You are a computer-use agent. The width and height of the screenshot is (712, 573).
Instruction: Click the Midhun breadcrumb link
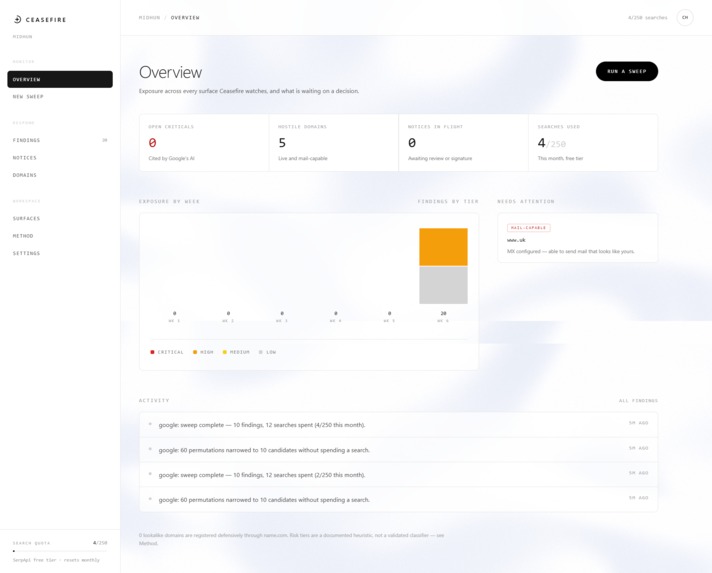[149, 18]
